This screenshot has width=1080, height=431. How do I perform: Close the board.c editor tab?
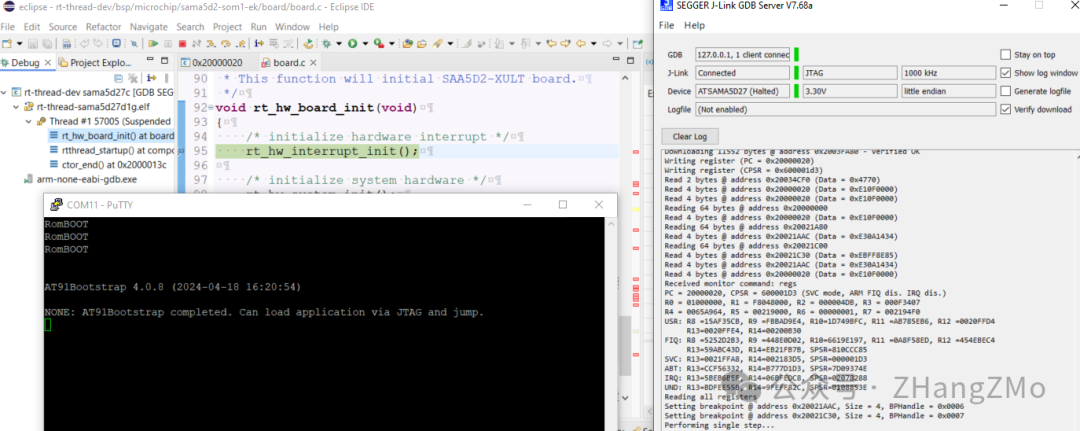click(x=311, y=63)
